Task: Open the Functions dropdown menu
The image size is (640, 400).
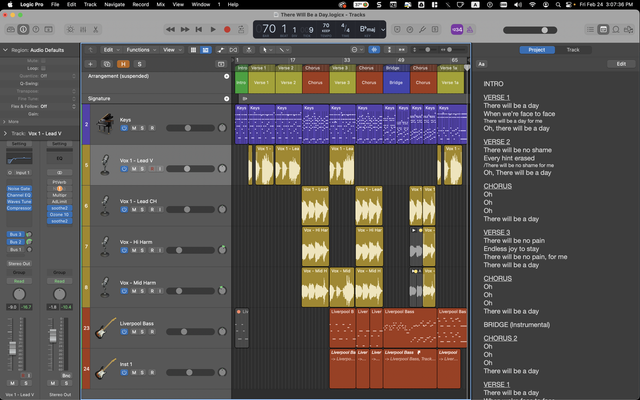Action: 141,50
